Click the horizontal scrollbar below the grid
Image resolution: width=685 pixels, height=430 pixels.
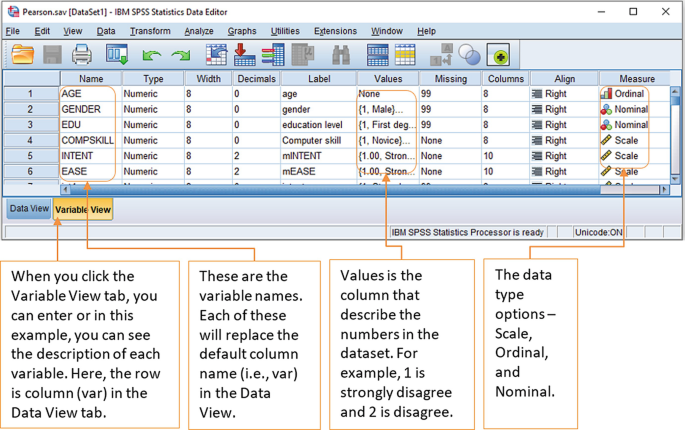pyautogui.click(x=350, y=188)
